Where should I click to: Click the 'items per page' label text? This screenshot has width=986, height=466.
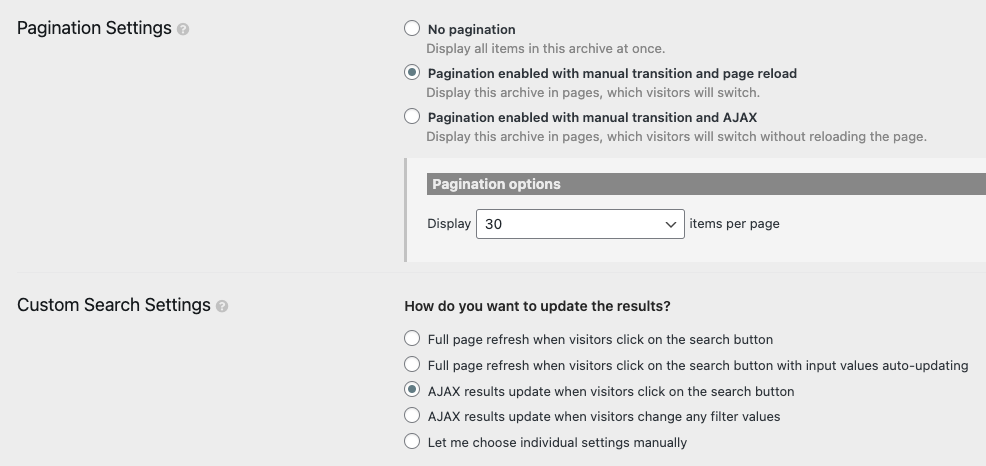tap(734, 224)
